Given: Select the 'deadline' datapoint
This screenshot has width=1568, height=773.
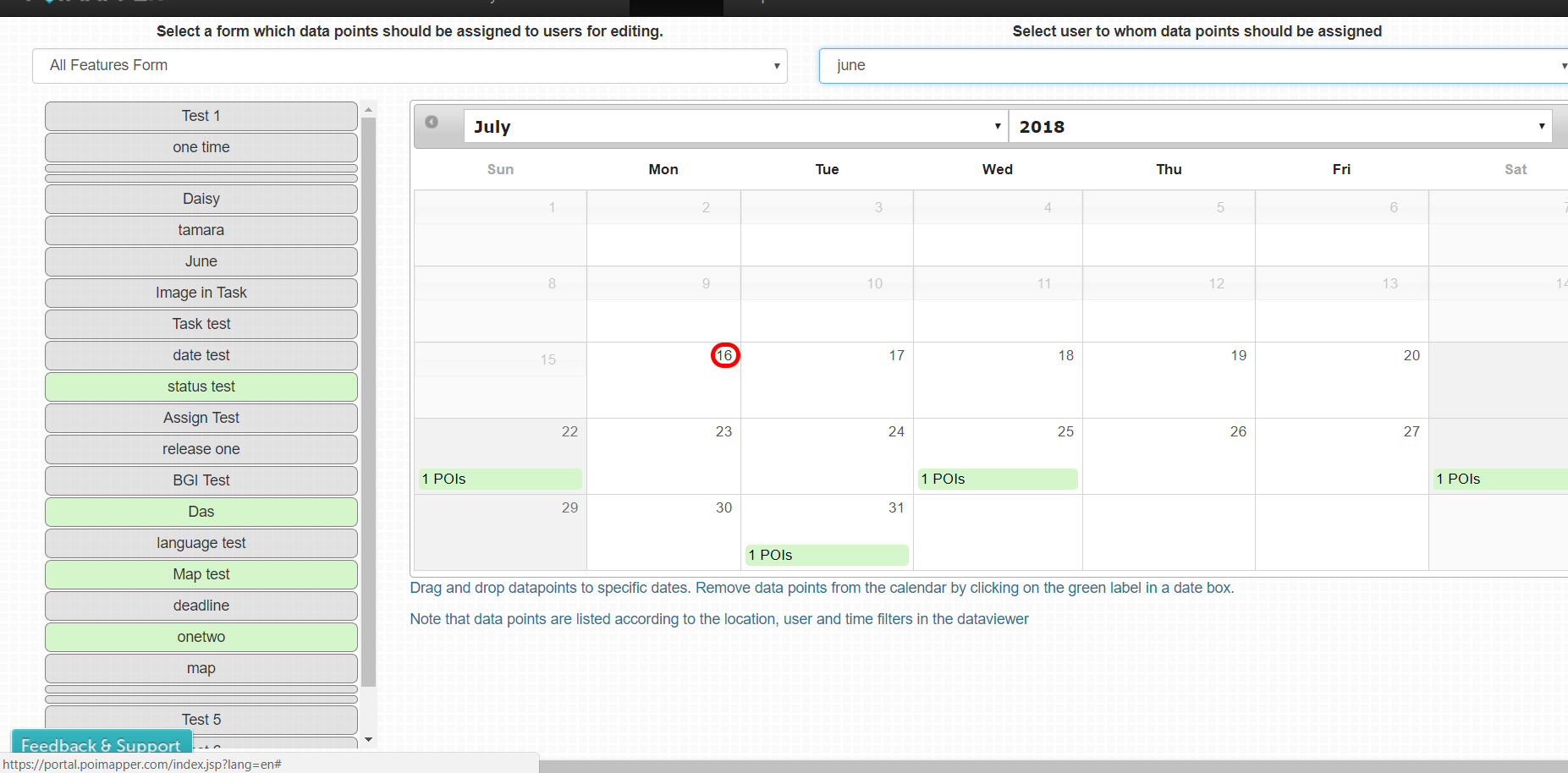Looking at the screenshot, I should 201,606.
